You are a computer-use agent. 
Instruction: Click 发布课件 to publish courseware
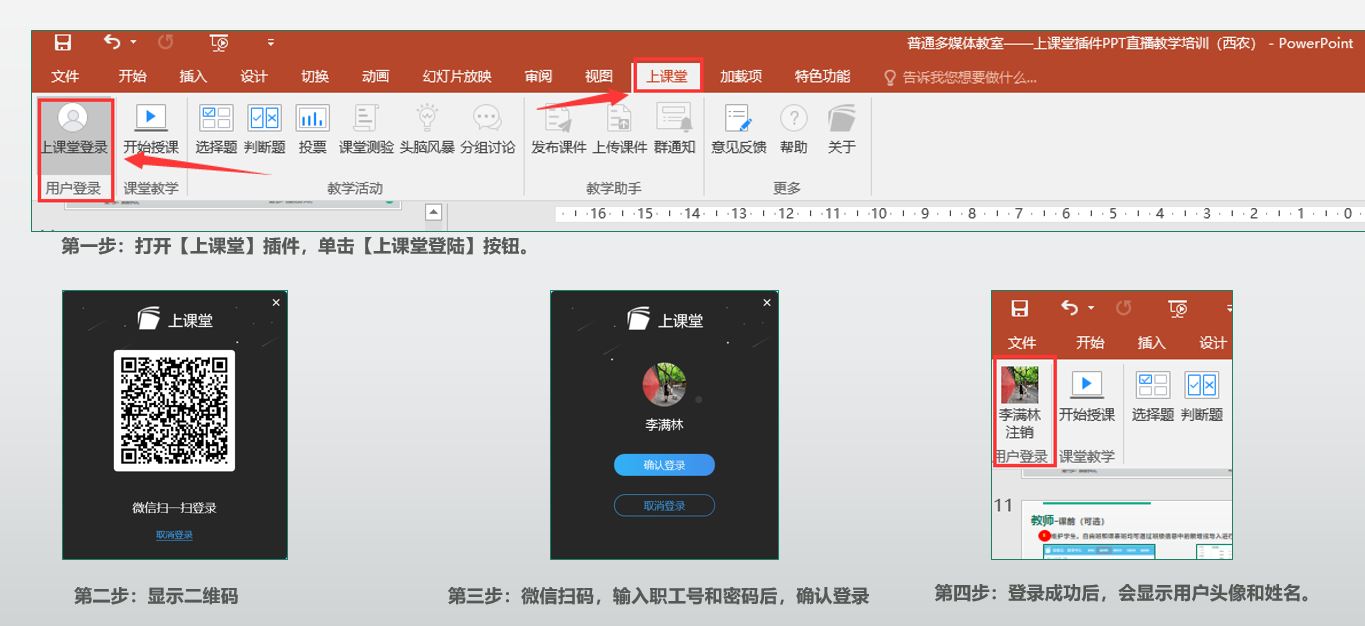pyautogui.click(x=558, y=130)
